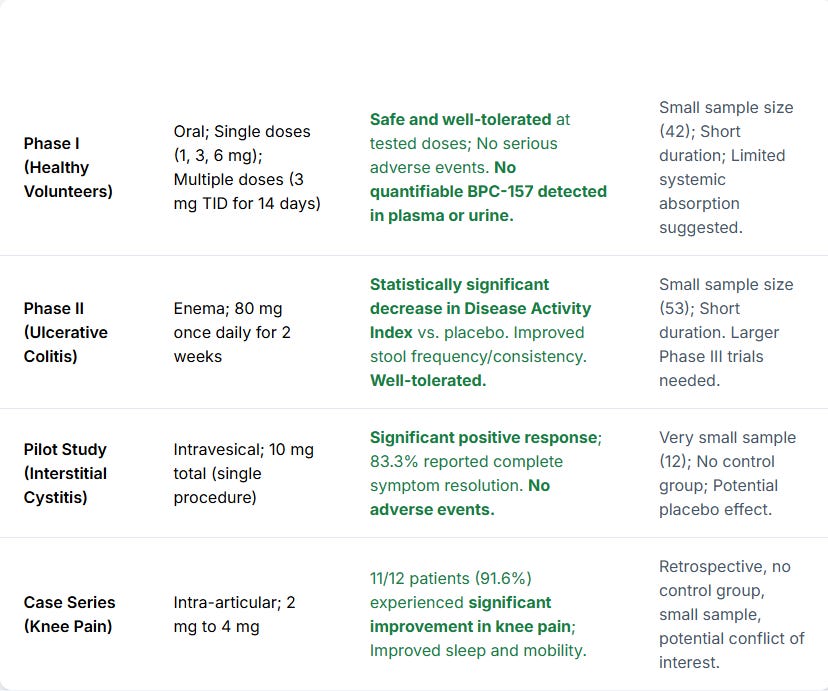
Task: Click 'significant improvement in knee pain' text
Action: coord(472,614)
